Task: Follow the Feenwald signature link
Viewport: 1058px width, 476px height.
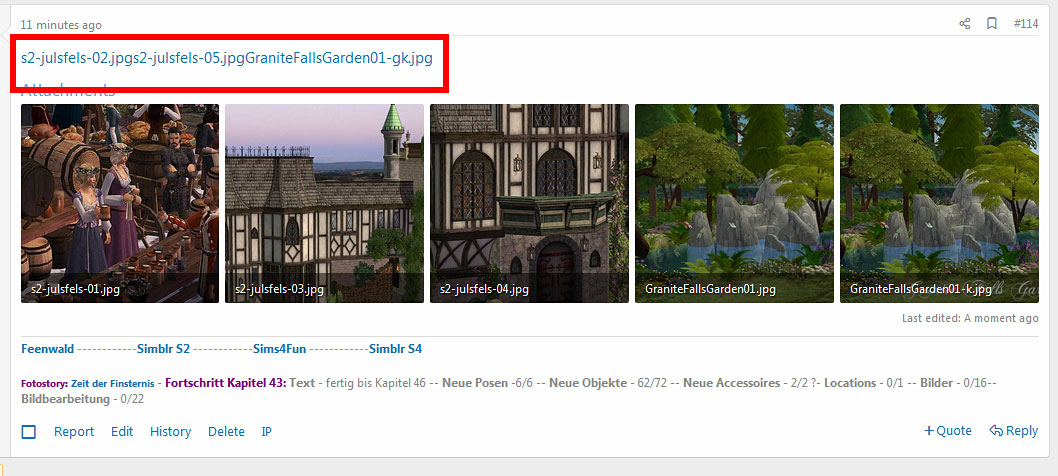Action: pos(48,349)
